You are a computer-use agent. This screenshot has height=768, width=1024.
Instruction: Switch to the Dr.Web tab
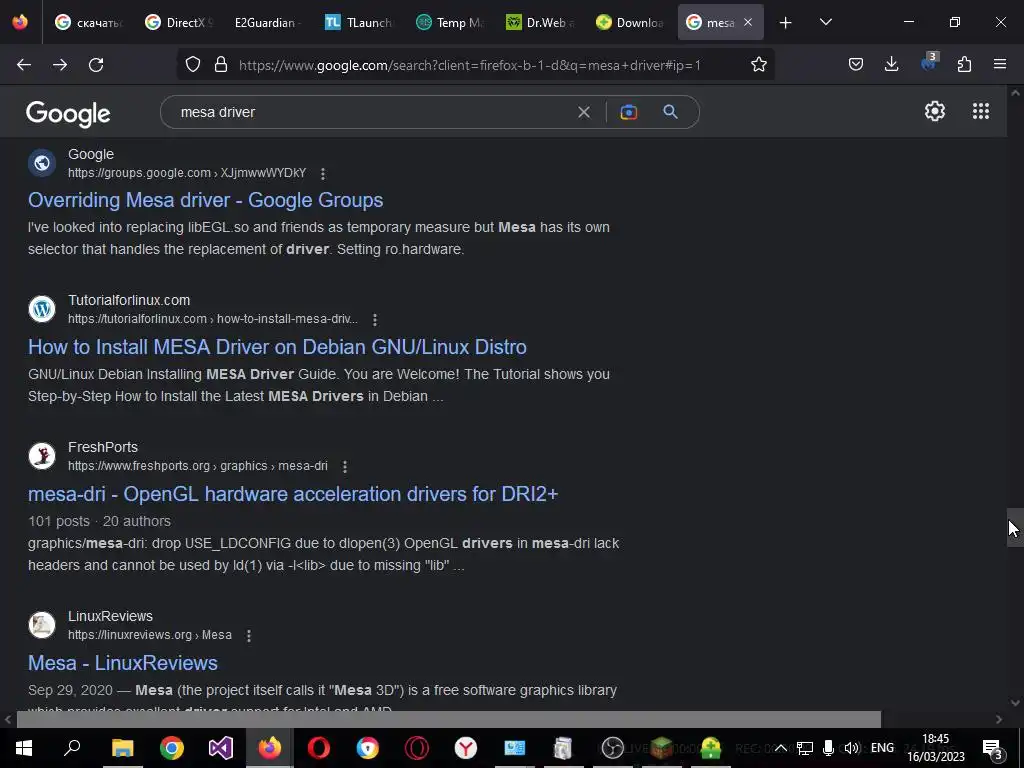pyautogui.click(x=539, y=22)
